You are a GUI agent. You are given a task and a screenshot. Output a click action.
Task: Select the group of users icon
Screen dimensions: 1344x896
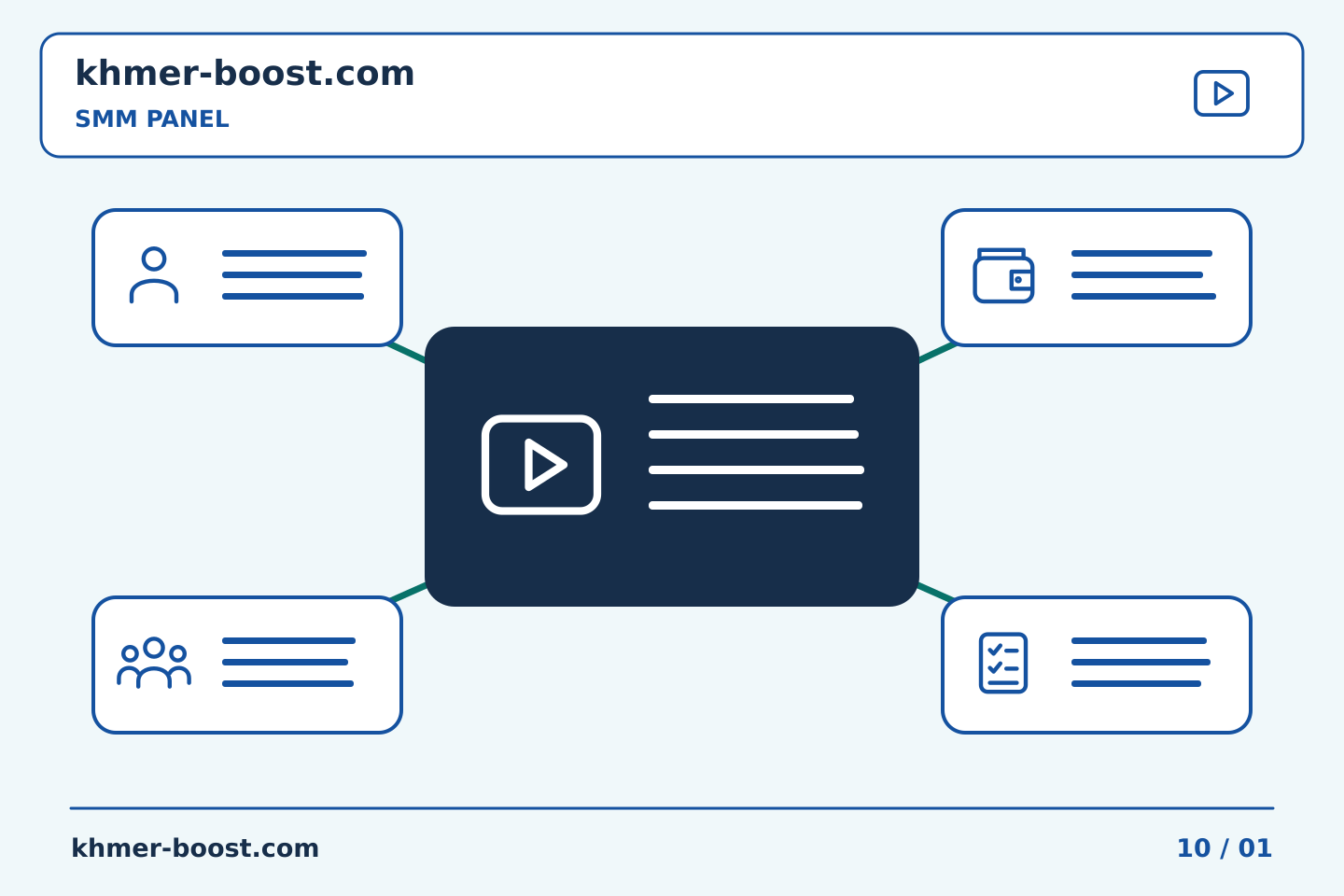coord(154,663)
